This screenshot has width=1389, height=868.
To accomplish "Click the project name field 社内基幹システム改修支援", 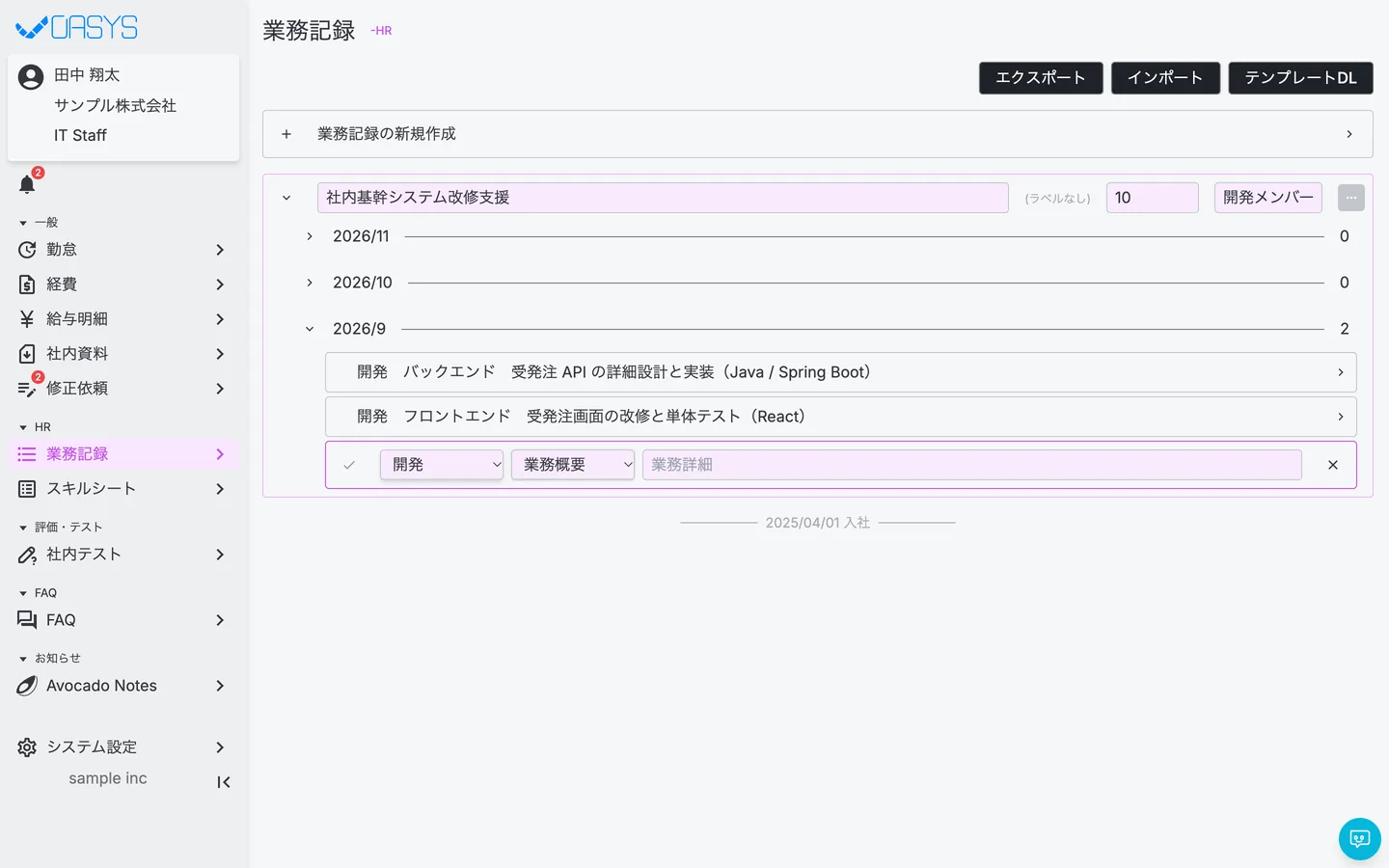I will 663,198.
